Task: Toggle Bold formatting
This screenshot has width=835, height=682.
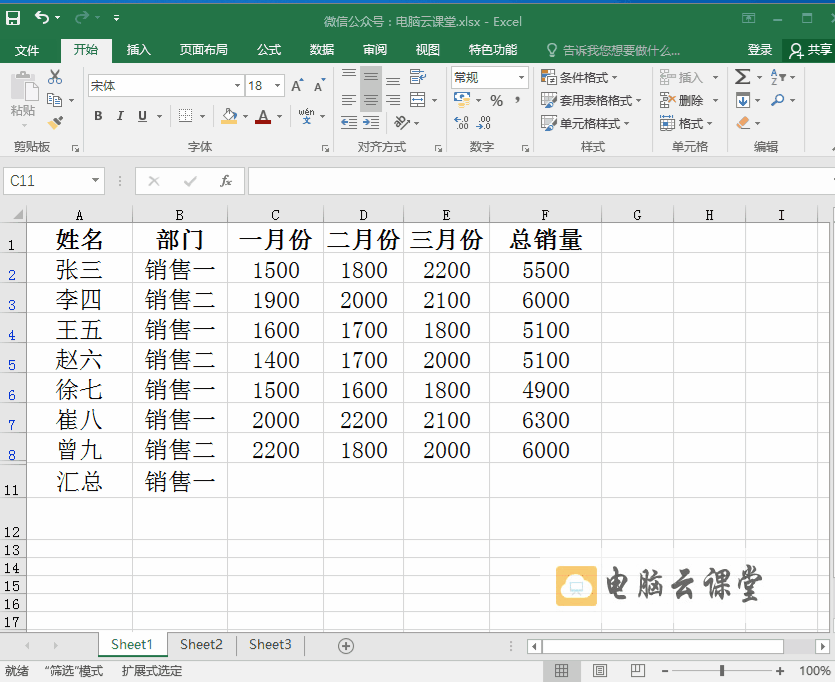Action: 98,116
